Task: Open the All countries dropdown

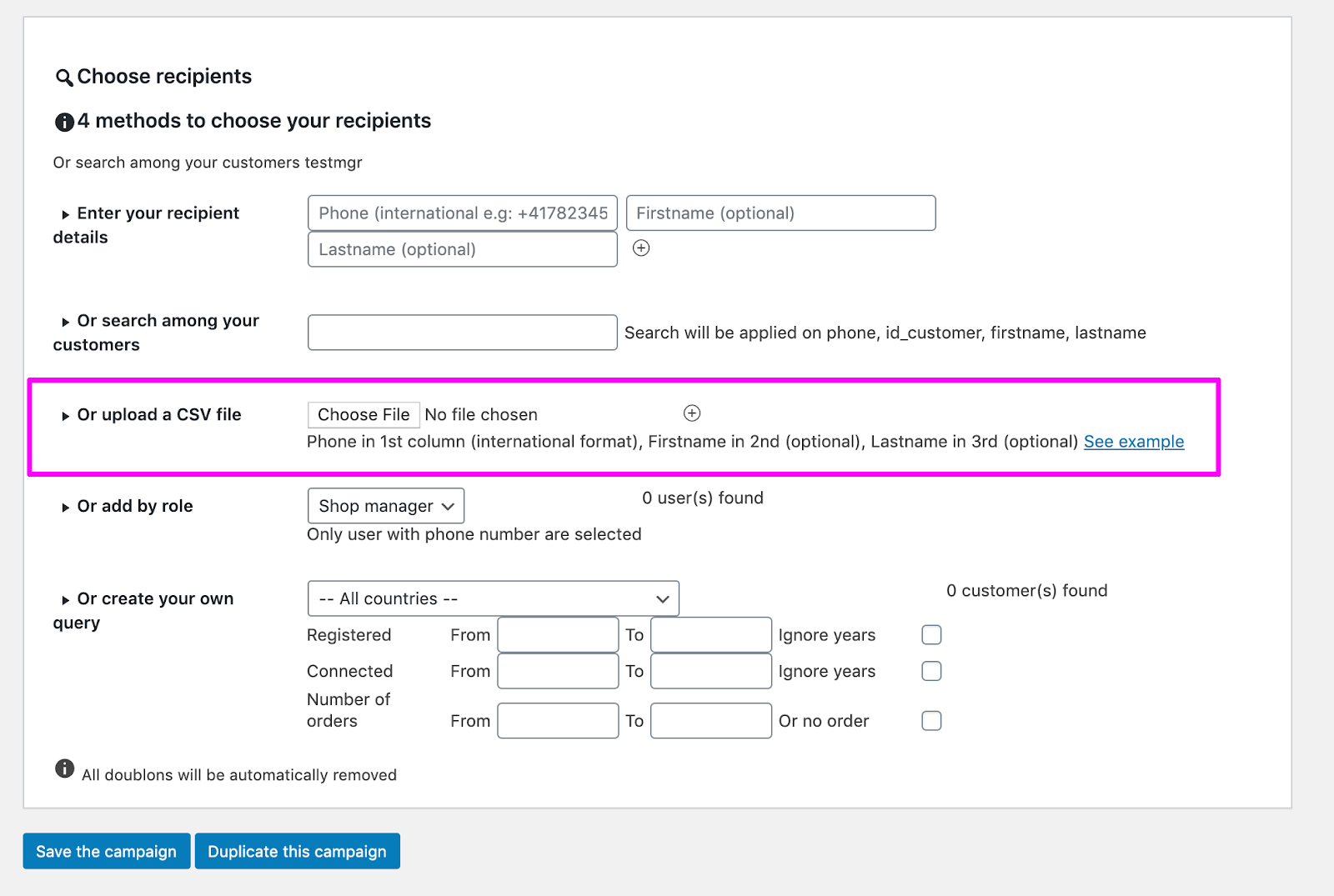Action: [x=494, y=598]
